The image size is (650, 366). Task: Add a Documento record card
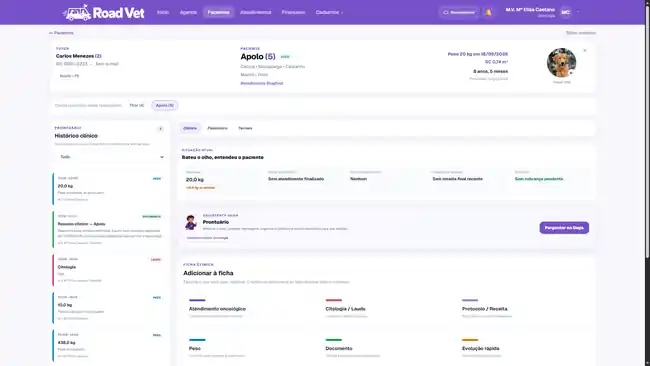click(x=386, y=349)
